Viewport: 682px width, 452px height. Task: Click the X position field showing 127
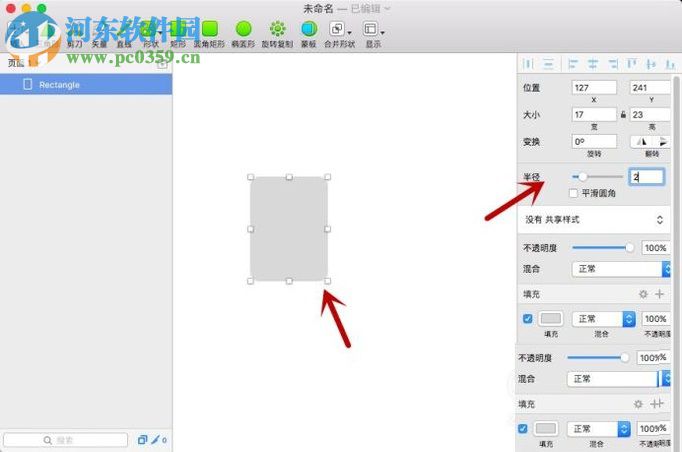[x=594, y=87]
